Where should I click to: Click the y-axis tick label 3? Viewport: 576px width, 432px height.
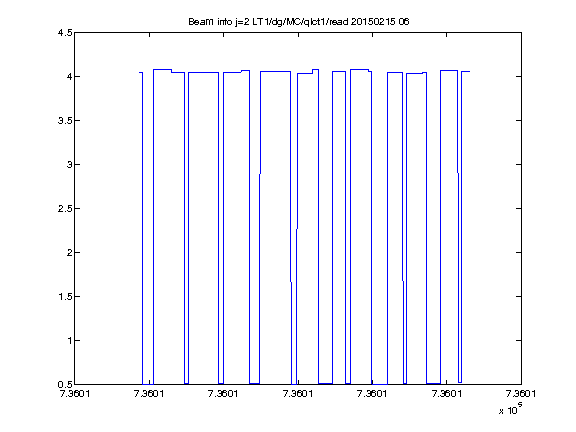pyautogui.click(x=69, y=165)
